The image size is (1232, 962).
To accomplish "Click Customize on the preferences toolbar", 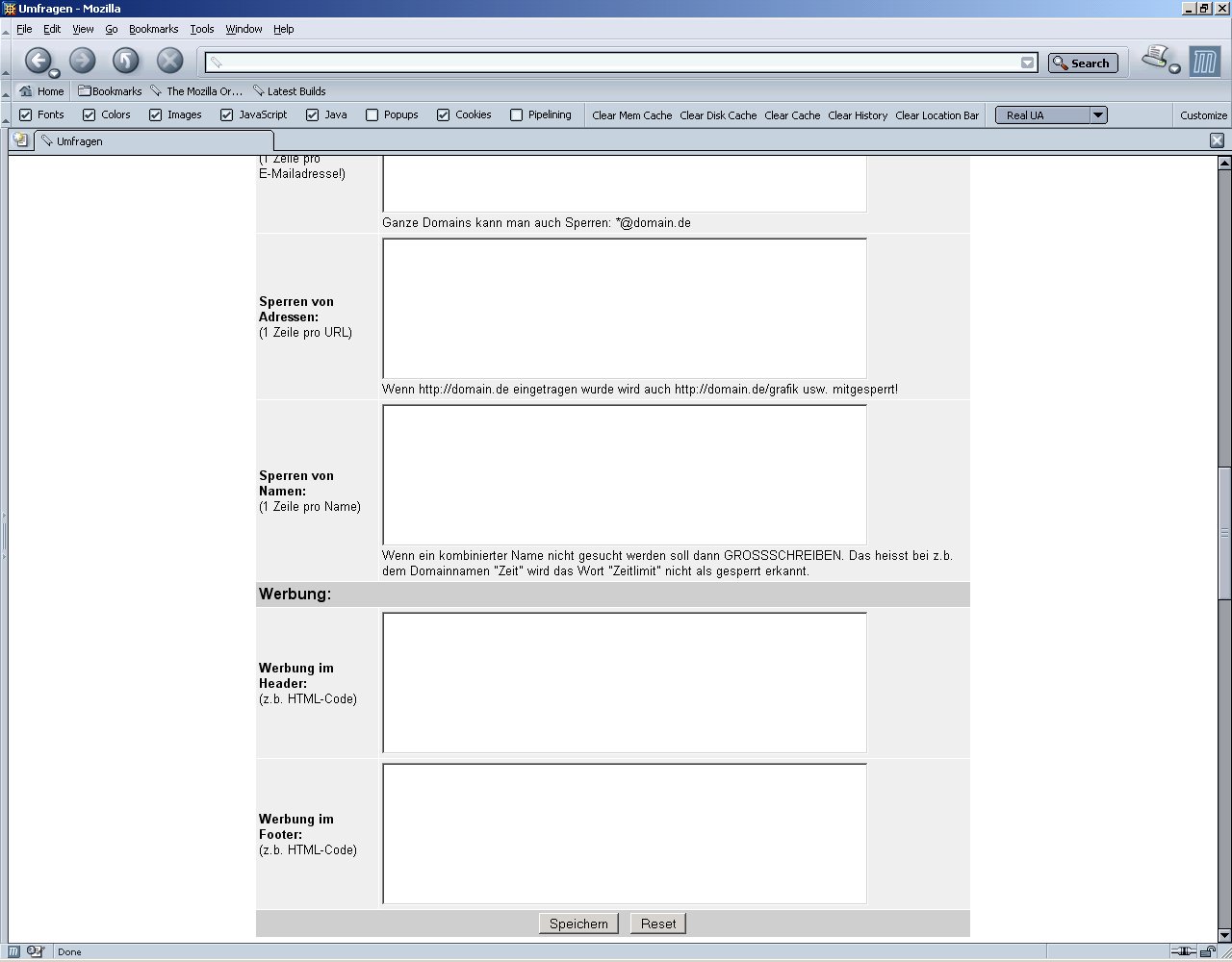I will 1204,115.
